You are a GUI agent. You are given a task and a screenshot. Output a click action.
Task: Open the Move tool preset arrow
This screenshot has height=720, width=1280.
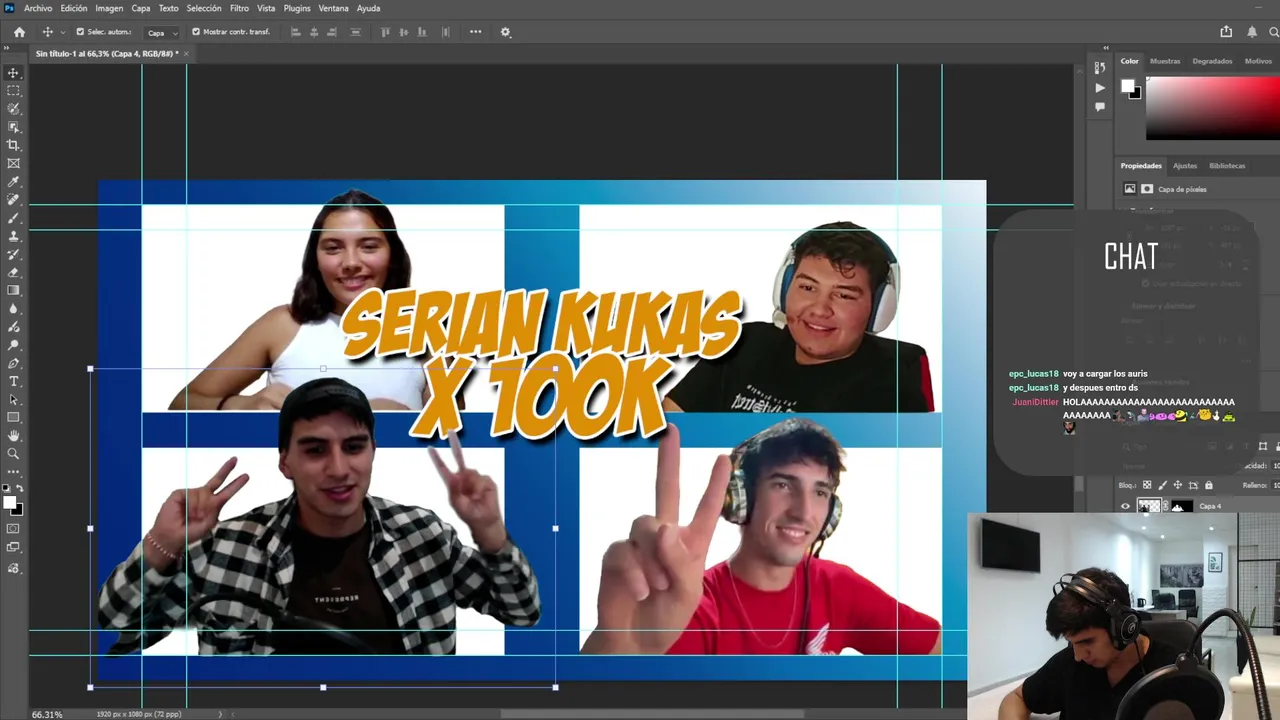point(62,32)
